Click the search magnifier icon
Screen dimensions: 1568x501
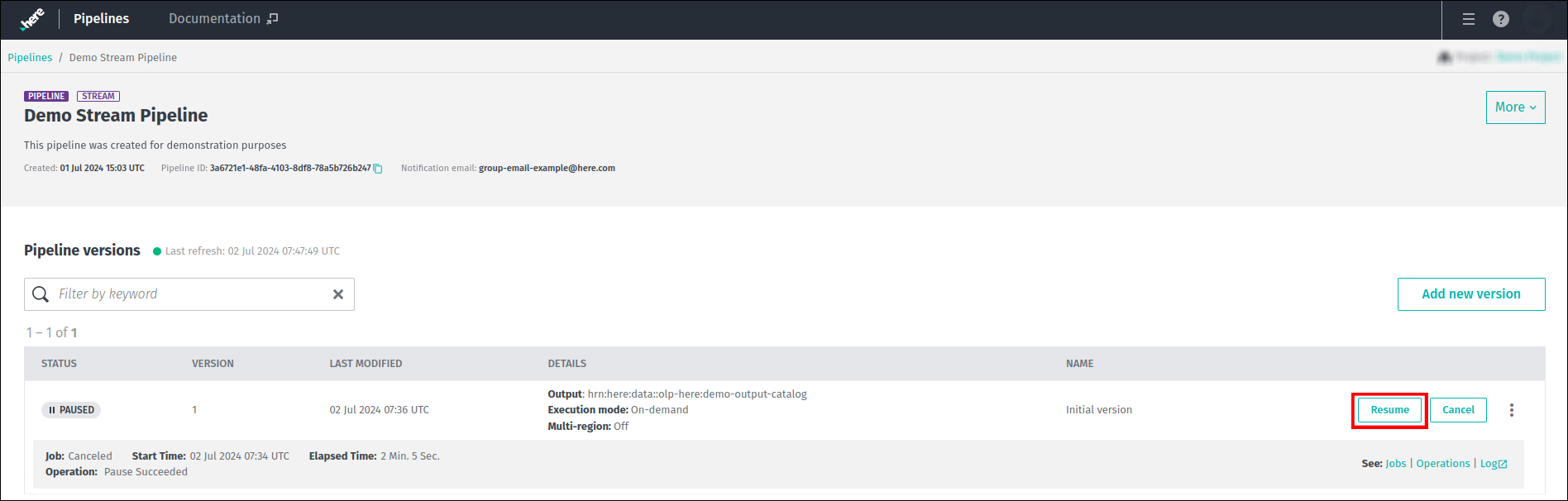tap(41, 294)
